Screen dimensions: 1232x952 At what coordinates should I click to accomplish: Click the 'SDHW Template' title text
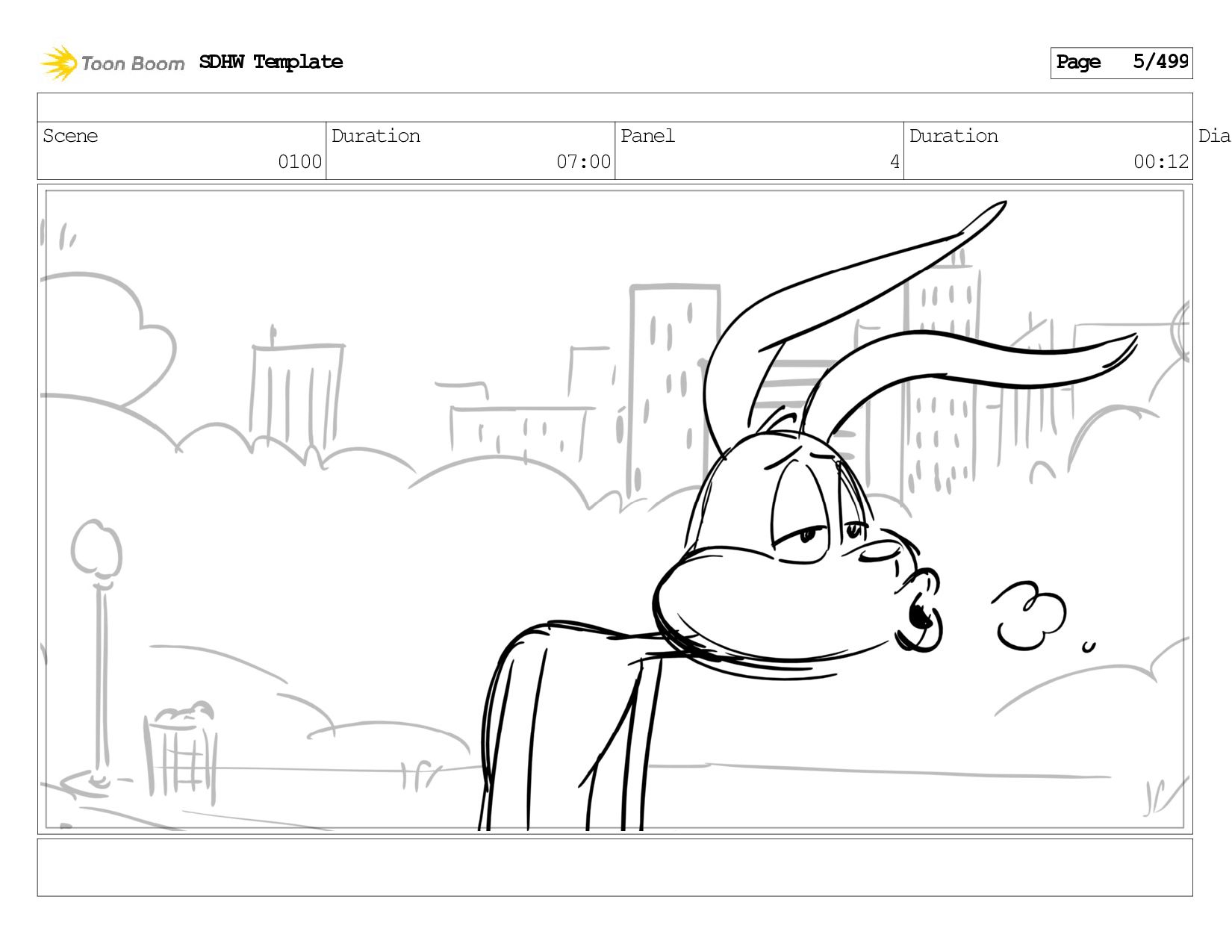click(x=271, y=62)
